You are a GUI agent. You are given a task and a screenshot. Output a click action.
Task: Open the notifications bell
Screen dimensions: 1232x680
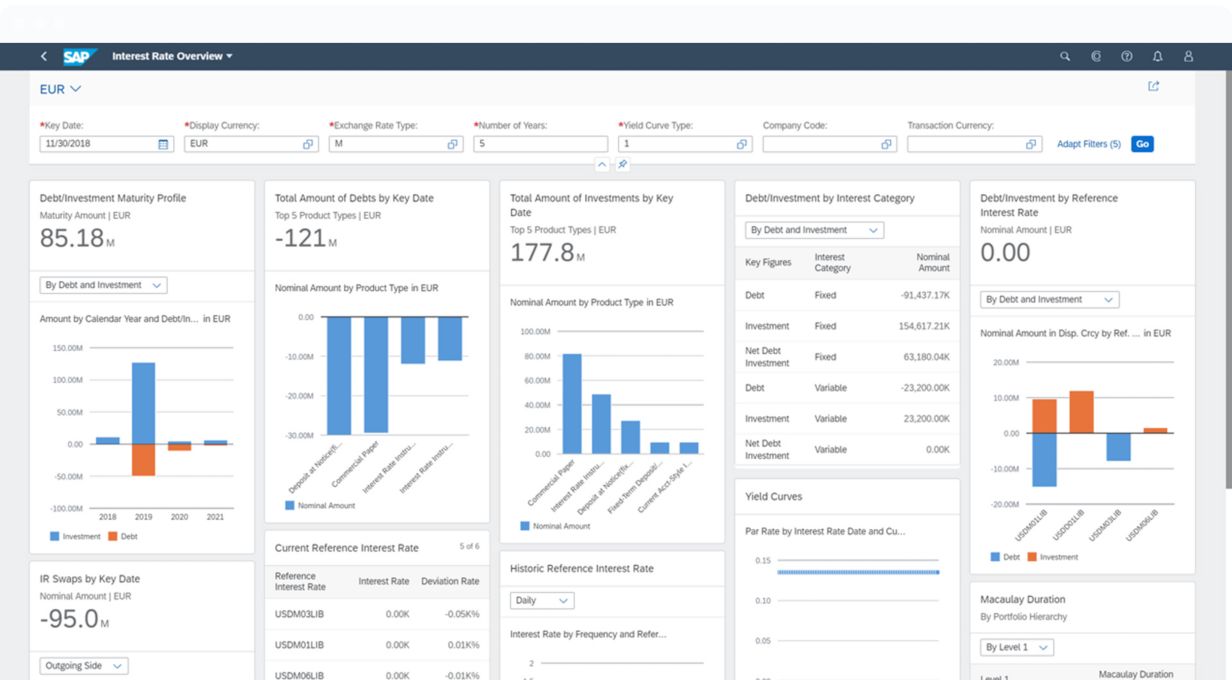(1158, 57)
